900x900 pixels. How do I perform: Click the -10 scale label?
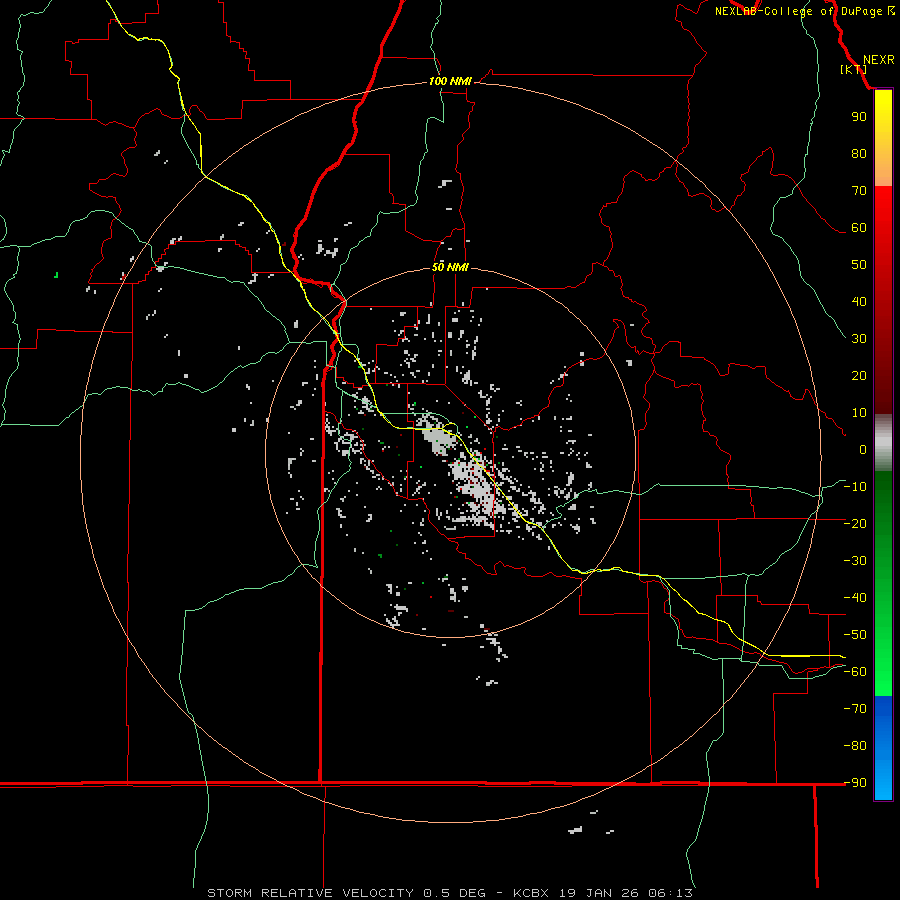pyautogui.click(x=855, y=487)
